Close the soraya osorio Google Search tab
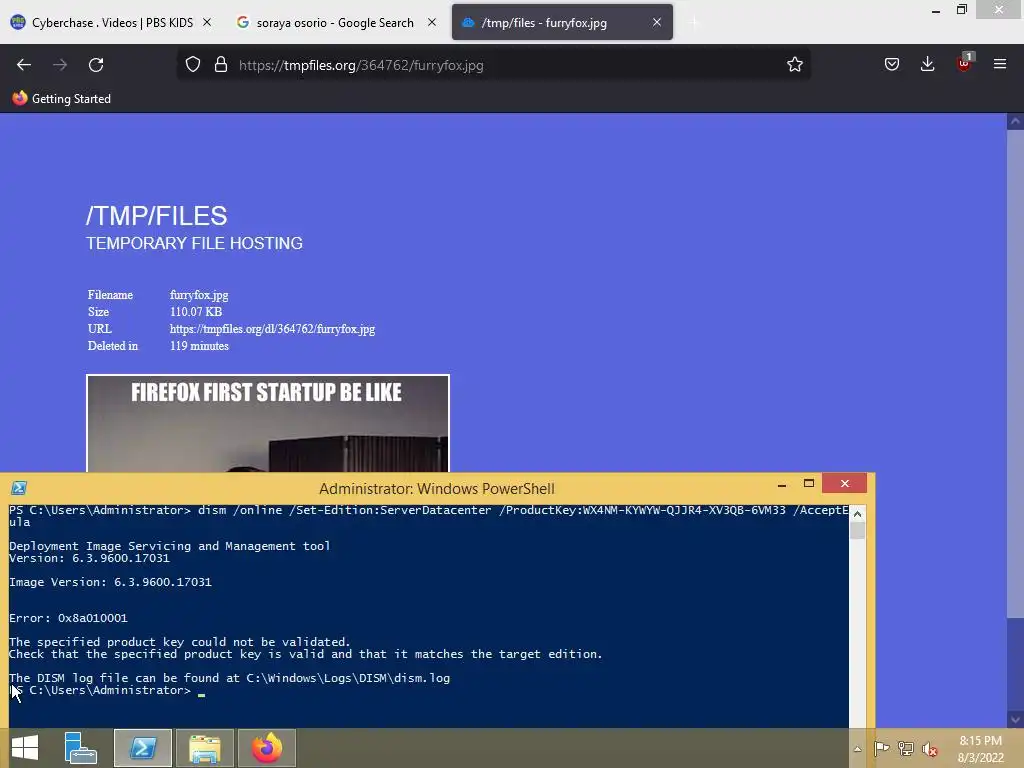 [x=432, y=22]
